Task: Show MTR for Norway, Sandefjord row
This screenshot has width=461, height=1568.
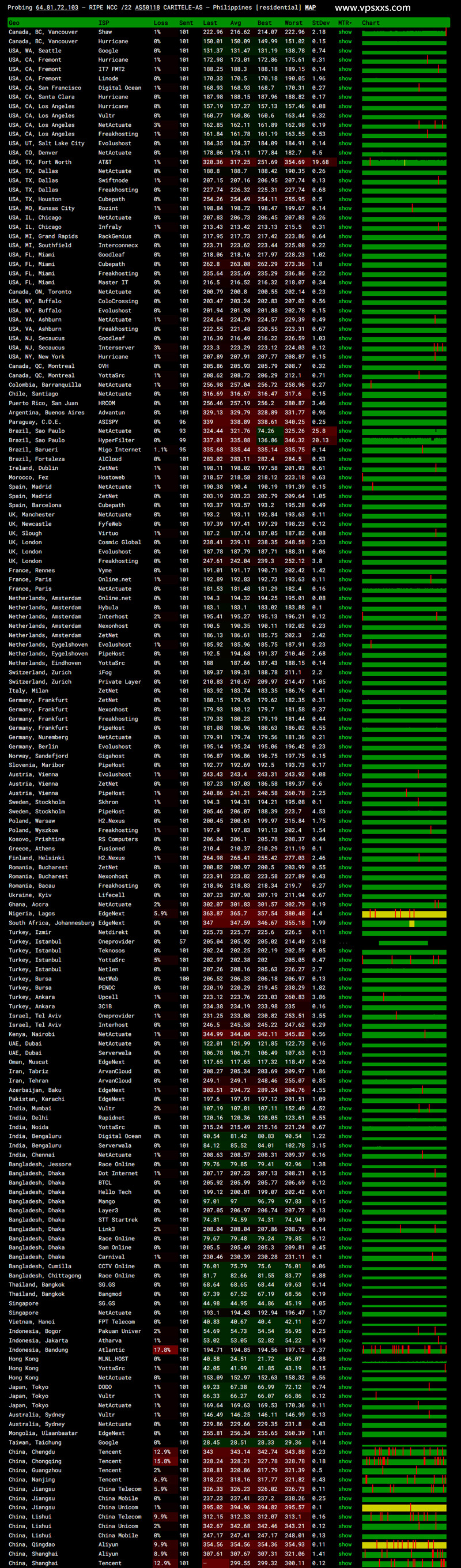Action: [345, 756]
